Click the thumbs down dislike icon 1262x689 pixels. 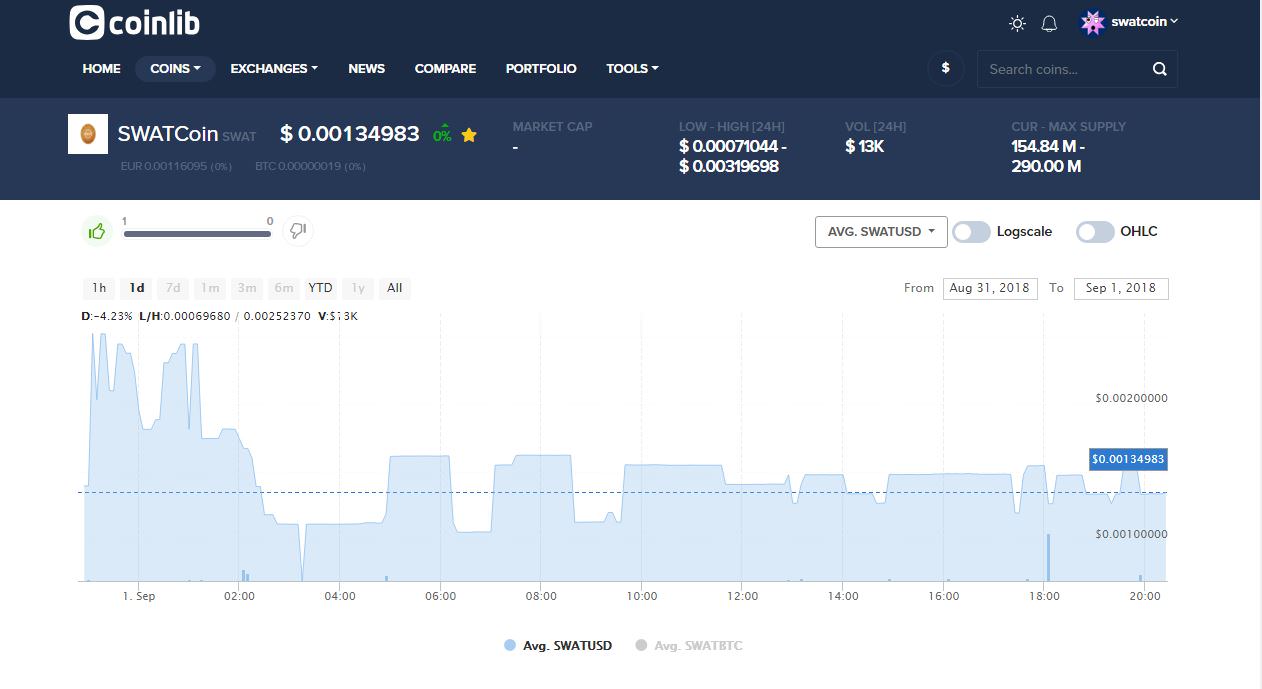[297, 231]
